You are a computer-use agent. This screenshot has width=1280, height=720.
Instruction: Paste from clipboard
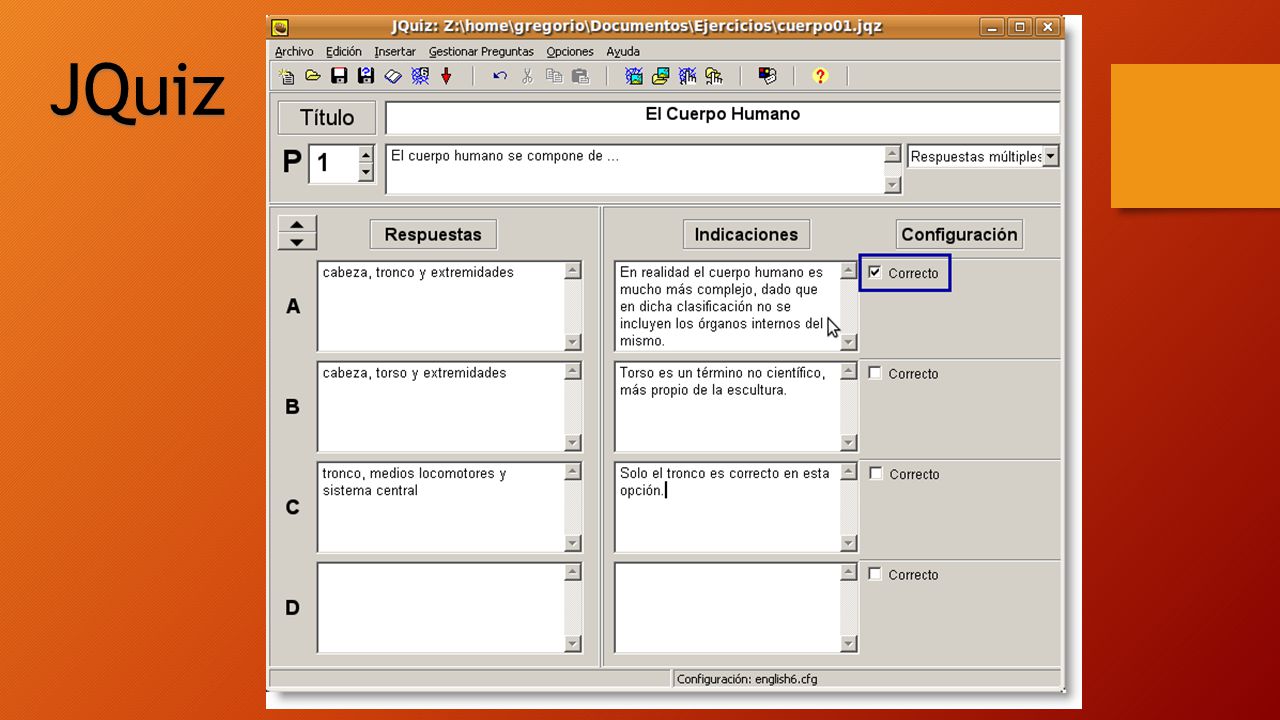(580, 76)
